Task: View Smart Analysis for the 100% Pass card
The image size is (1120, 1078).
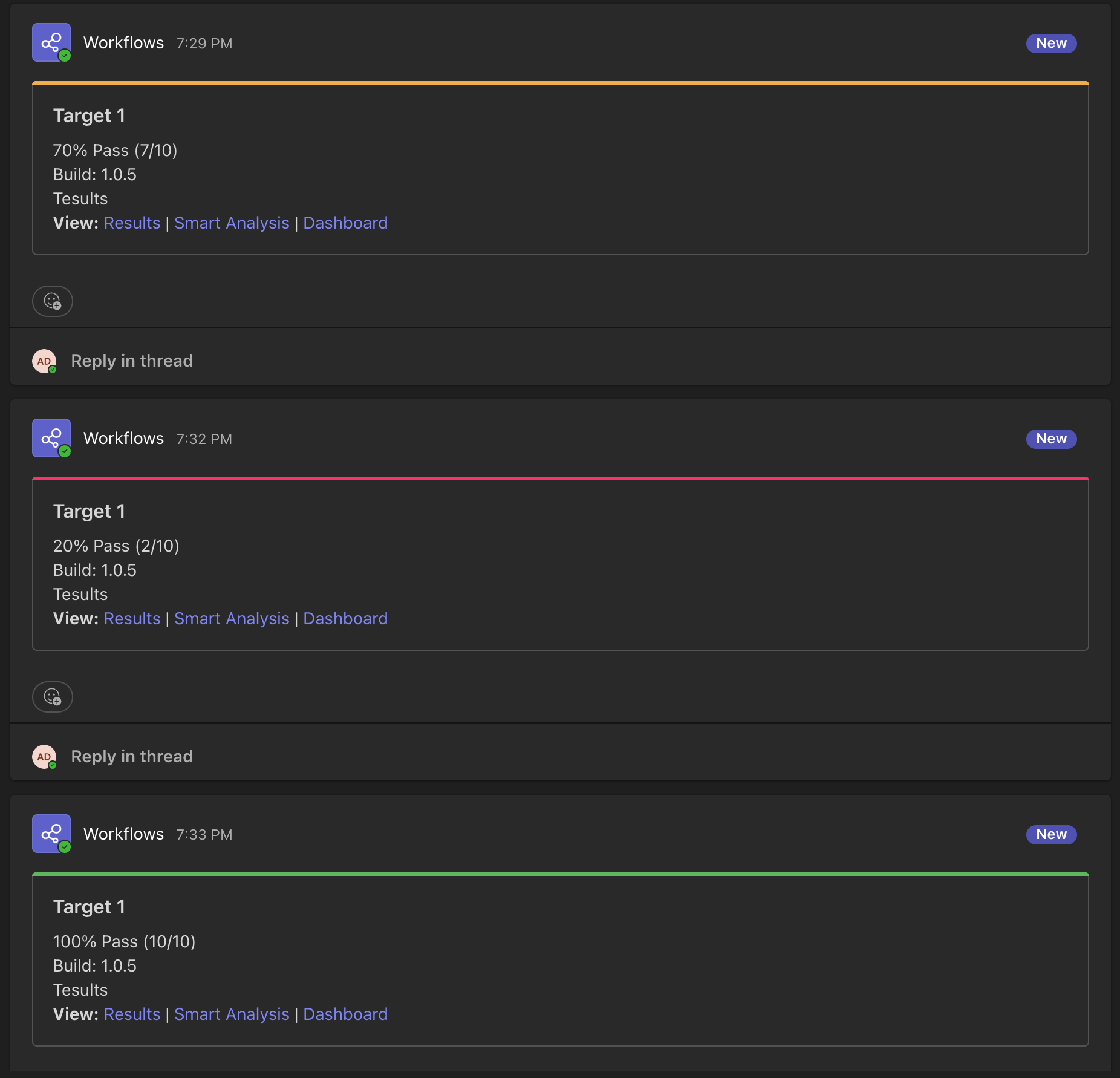Action: (x=232, y=1014)
